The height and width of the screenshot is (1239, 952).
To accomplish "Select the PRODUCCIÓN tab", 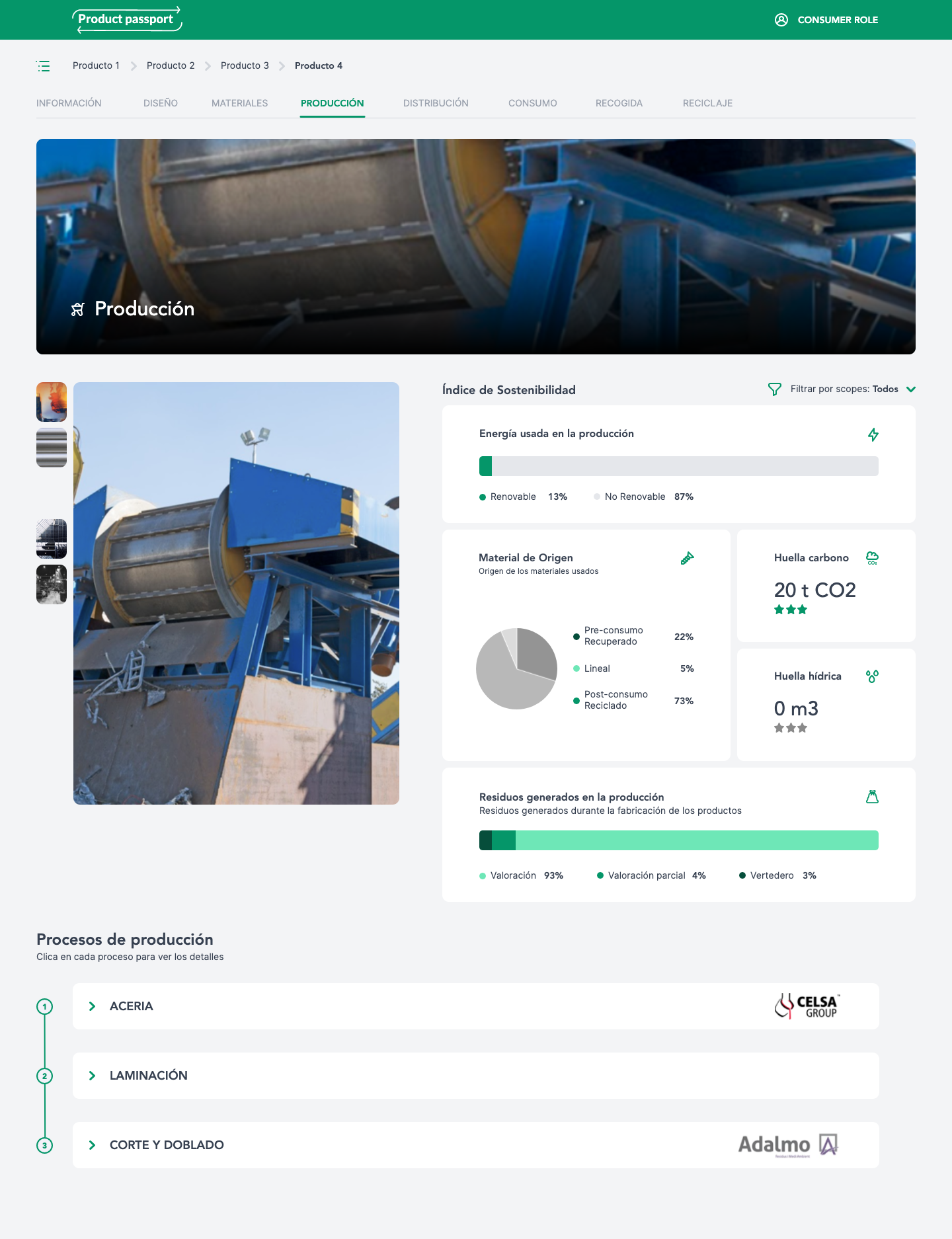I will click(333, 103).
